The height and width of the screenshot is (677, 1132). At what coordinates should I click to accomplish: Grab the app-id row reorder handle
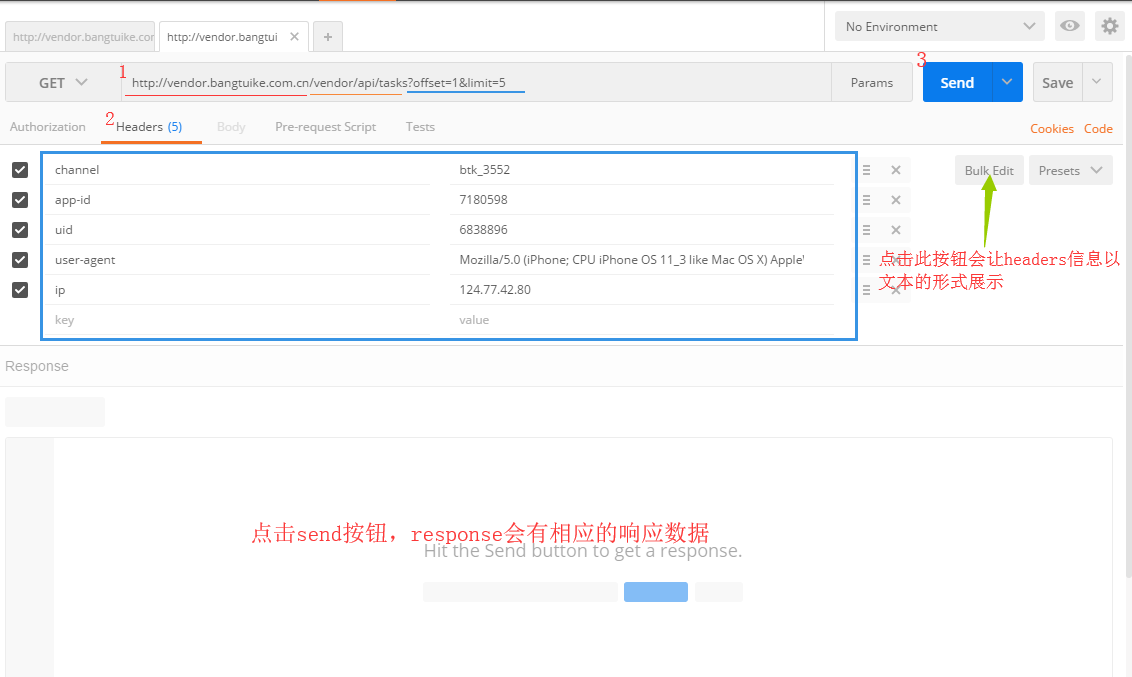pyautogui.click(x=866, y=200)
